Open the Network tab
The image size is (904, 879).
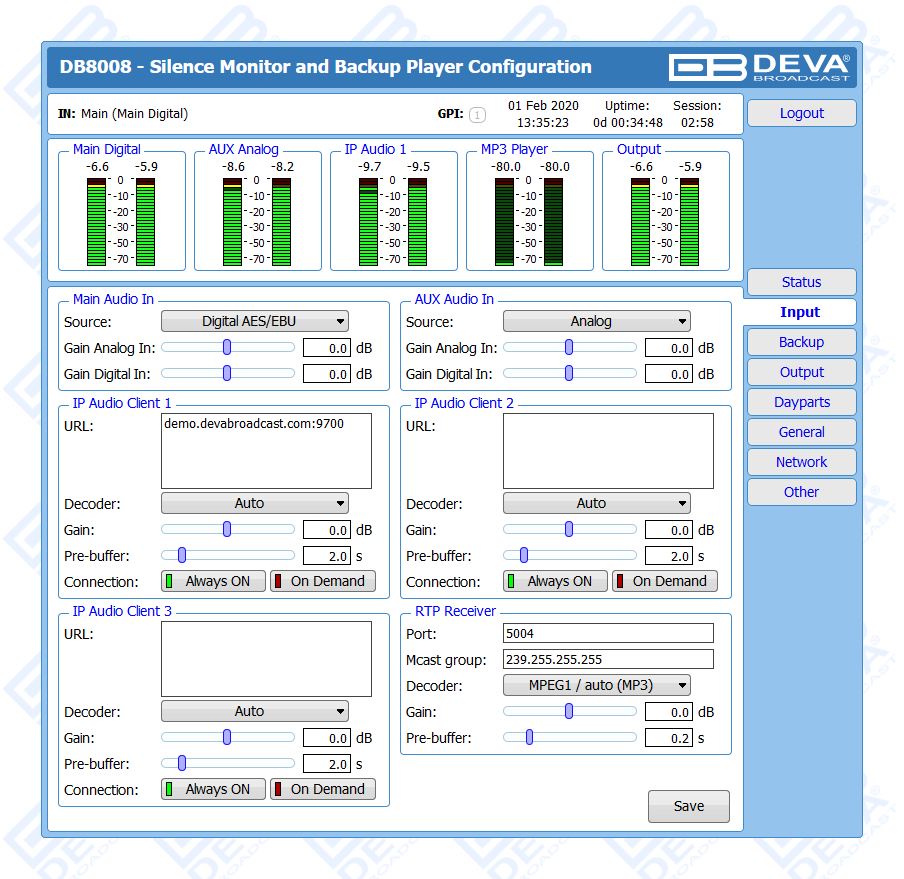[x=801, y=462]
